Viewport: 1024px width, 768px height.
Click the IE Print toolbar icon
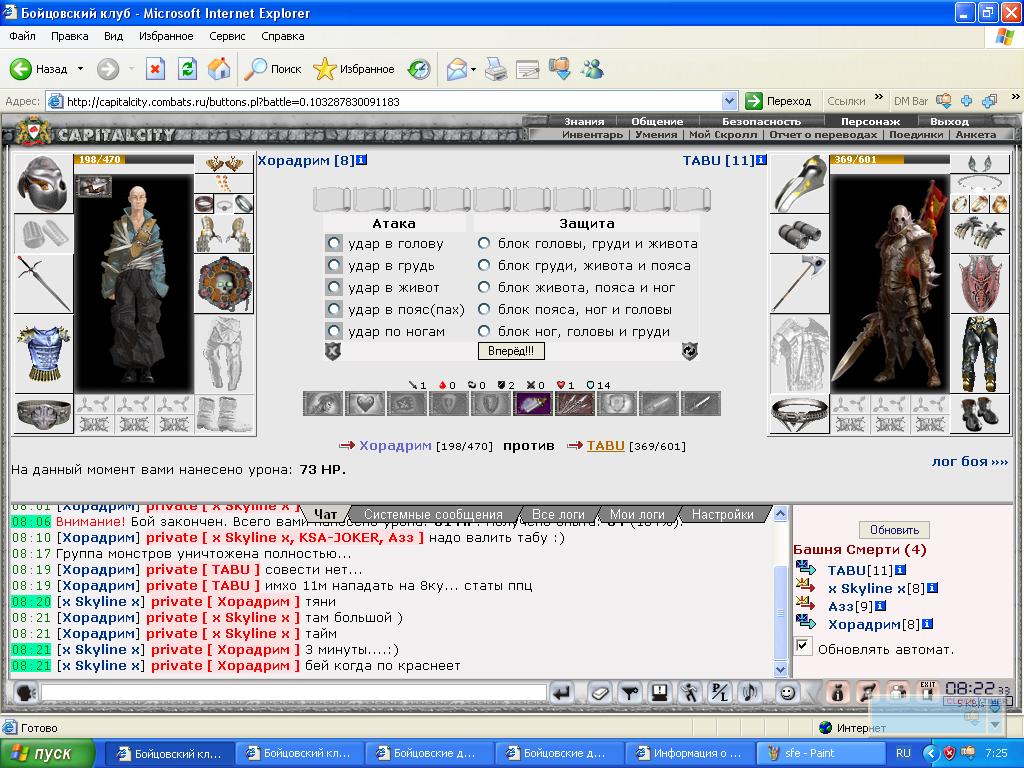pyautogui.click(x=496, y=69)
